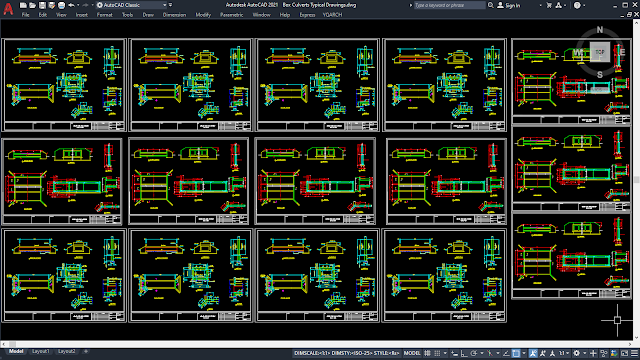Image resolution: width=640 pixels, height=360 pixels.
Task: Click the annotation scale icon in status bar
Action: [x=552, y=353]
